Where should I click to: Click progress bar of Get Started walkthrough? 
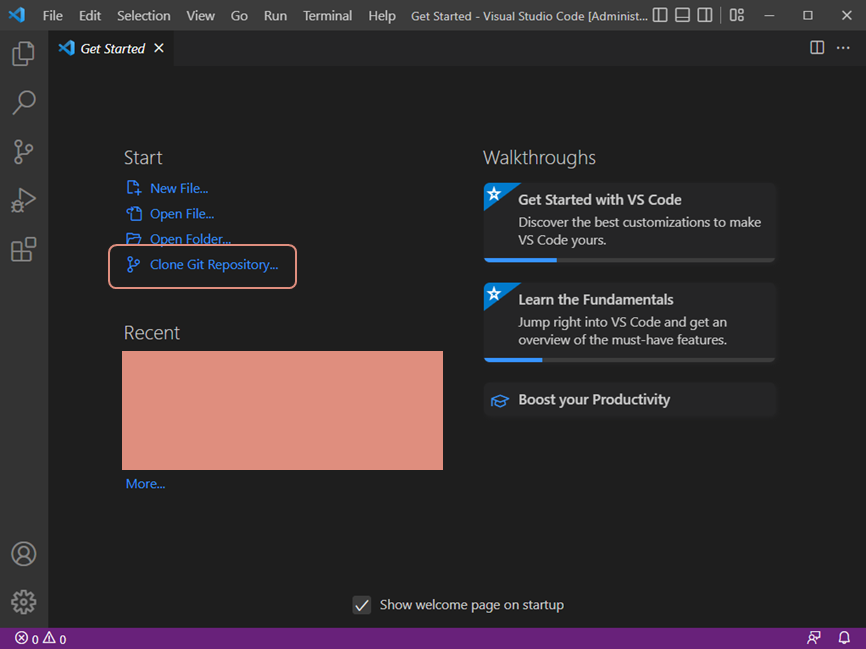click(x=630, y=260)
